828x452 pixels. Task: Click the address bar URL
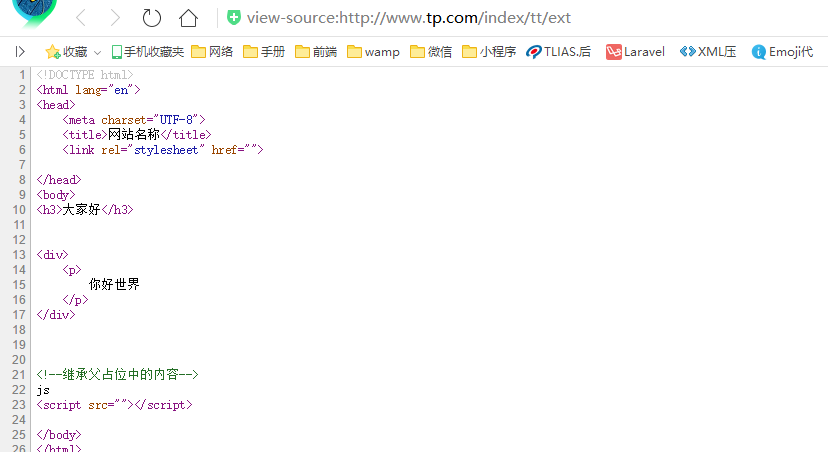pyautogui.click(x=409, y=18)
